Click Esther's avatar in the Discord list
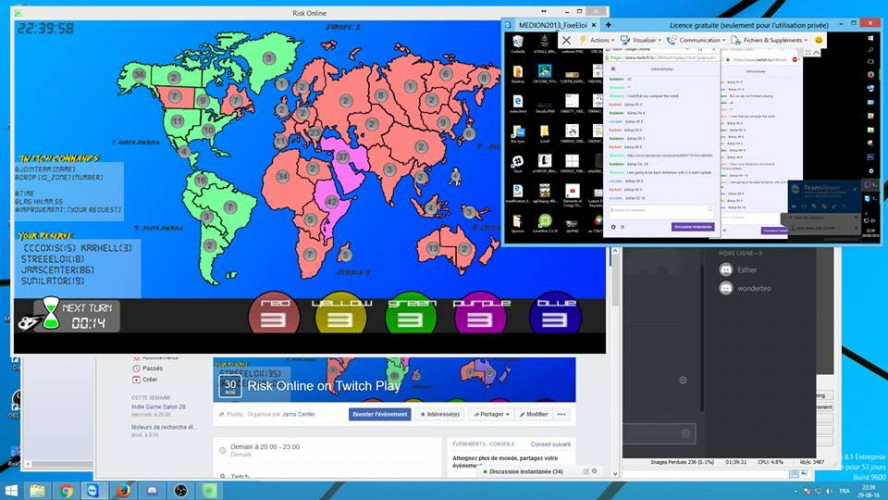Viewport: 888px width, 500px height. point(726,270)
